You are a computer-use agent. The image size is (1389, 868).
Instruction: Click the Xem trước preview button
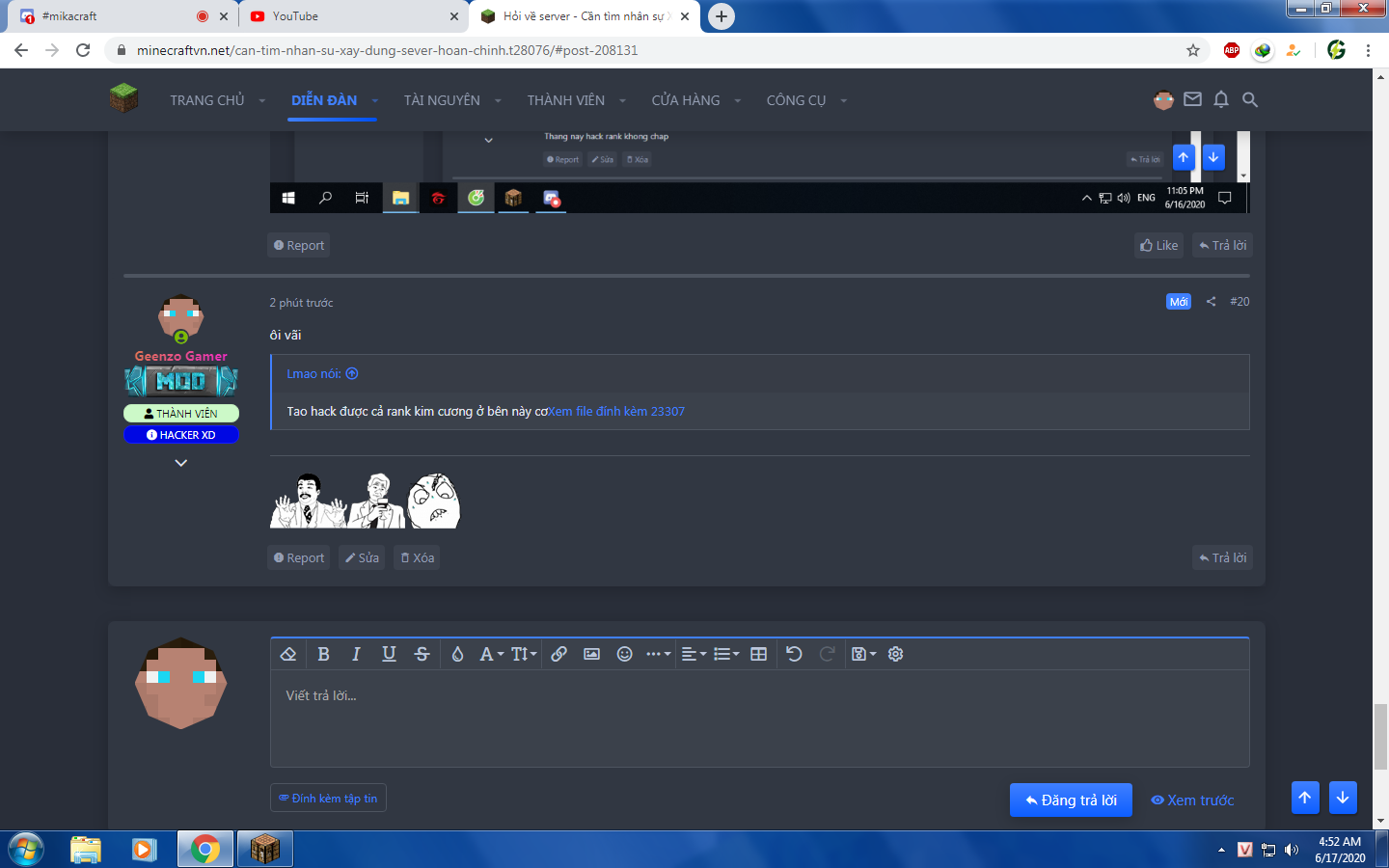click(x=1192, y=800)
